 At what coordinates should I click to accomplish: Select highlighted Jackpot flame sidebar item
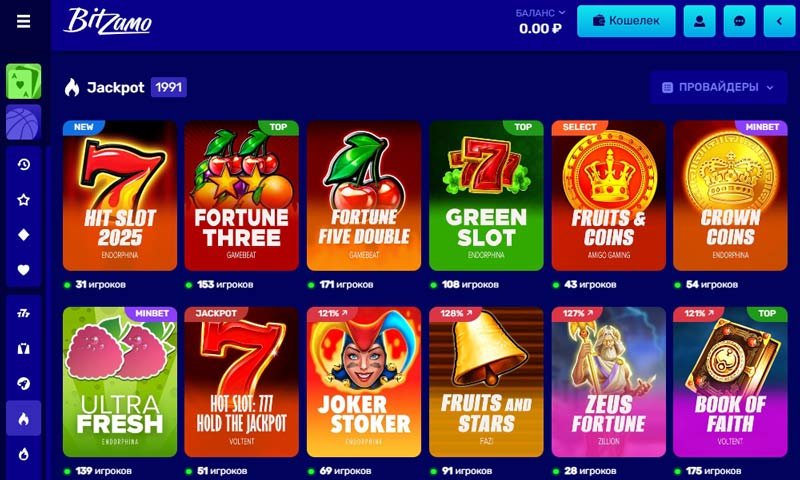[x=23, y=419]
